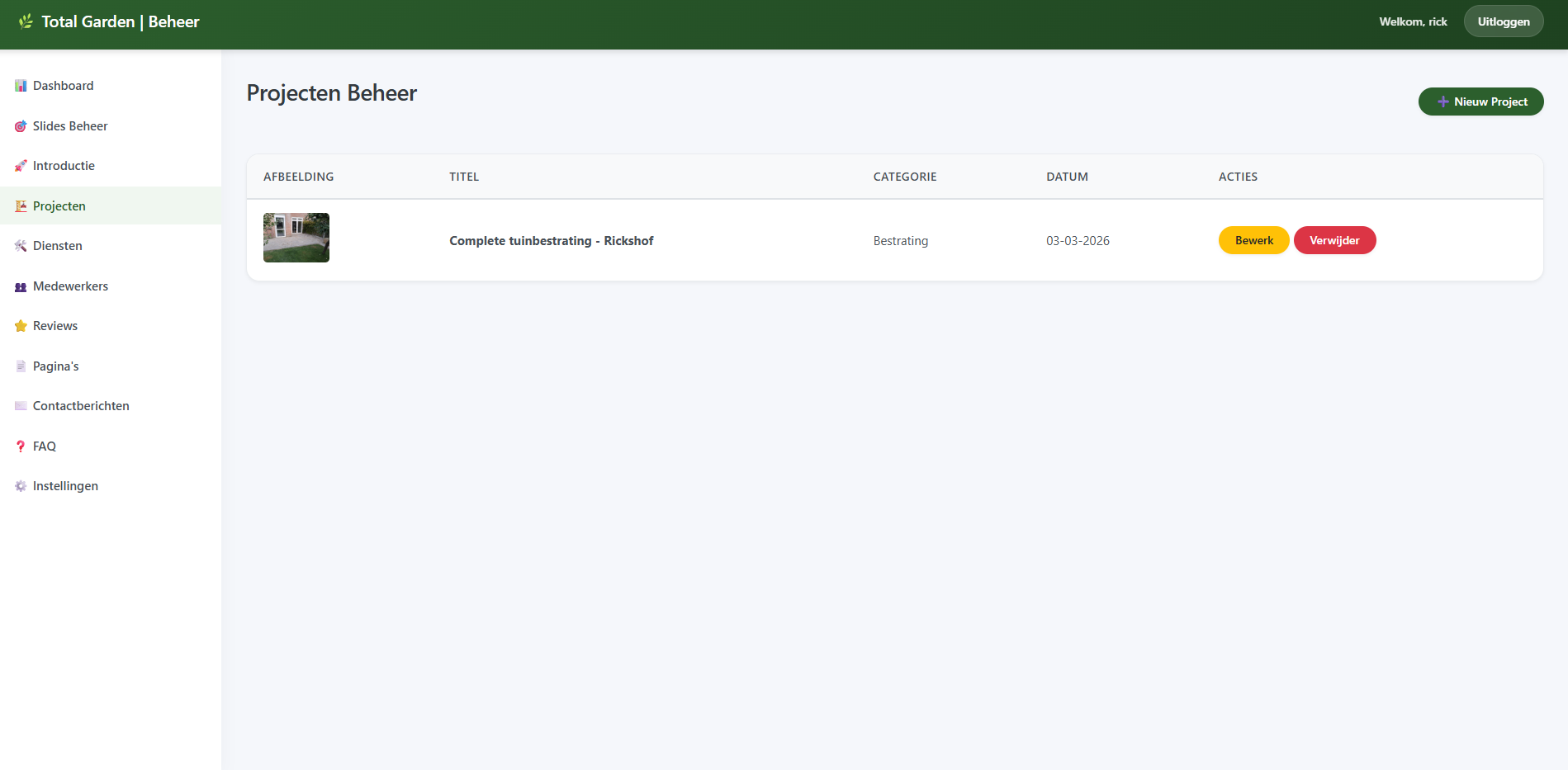Click the Pagina's document icon

click(x=21, y=366)
